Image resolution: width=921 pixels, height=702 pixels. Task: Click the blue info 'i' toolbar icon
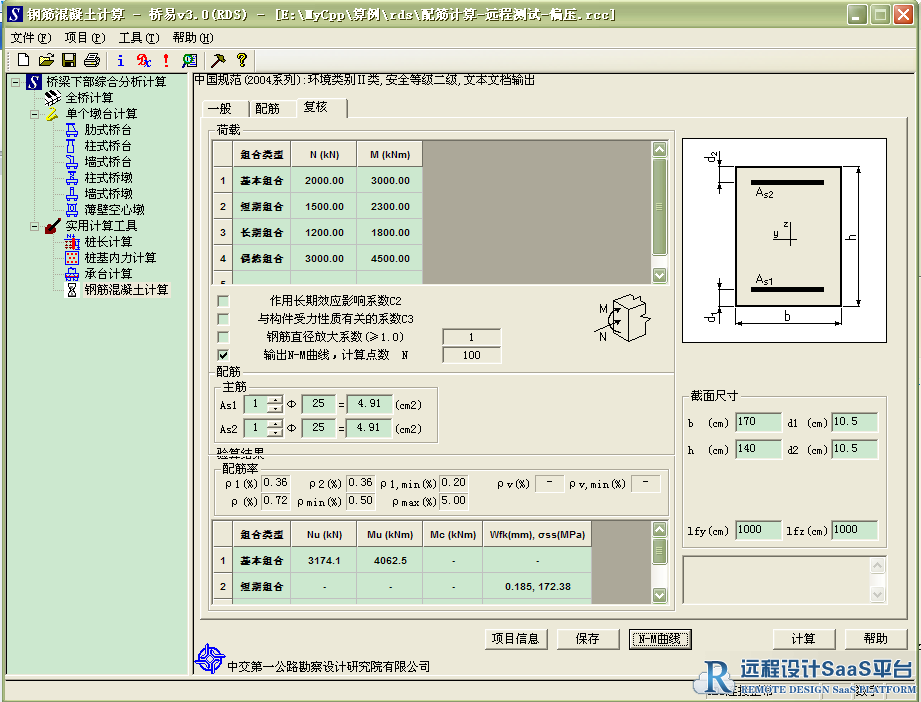coord(121,60)
